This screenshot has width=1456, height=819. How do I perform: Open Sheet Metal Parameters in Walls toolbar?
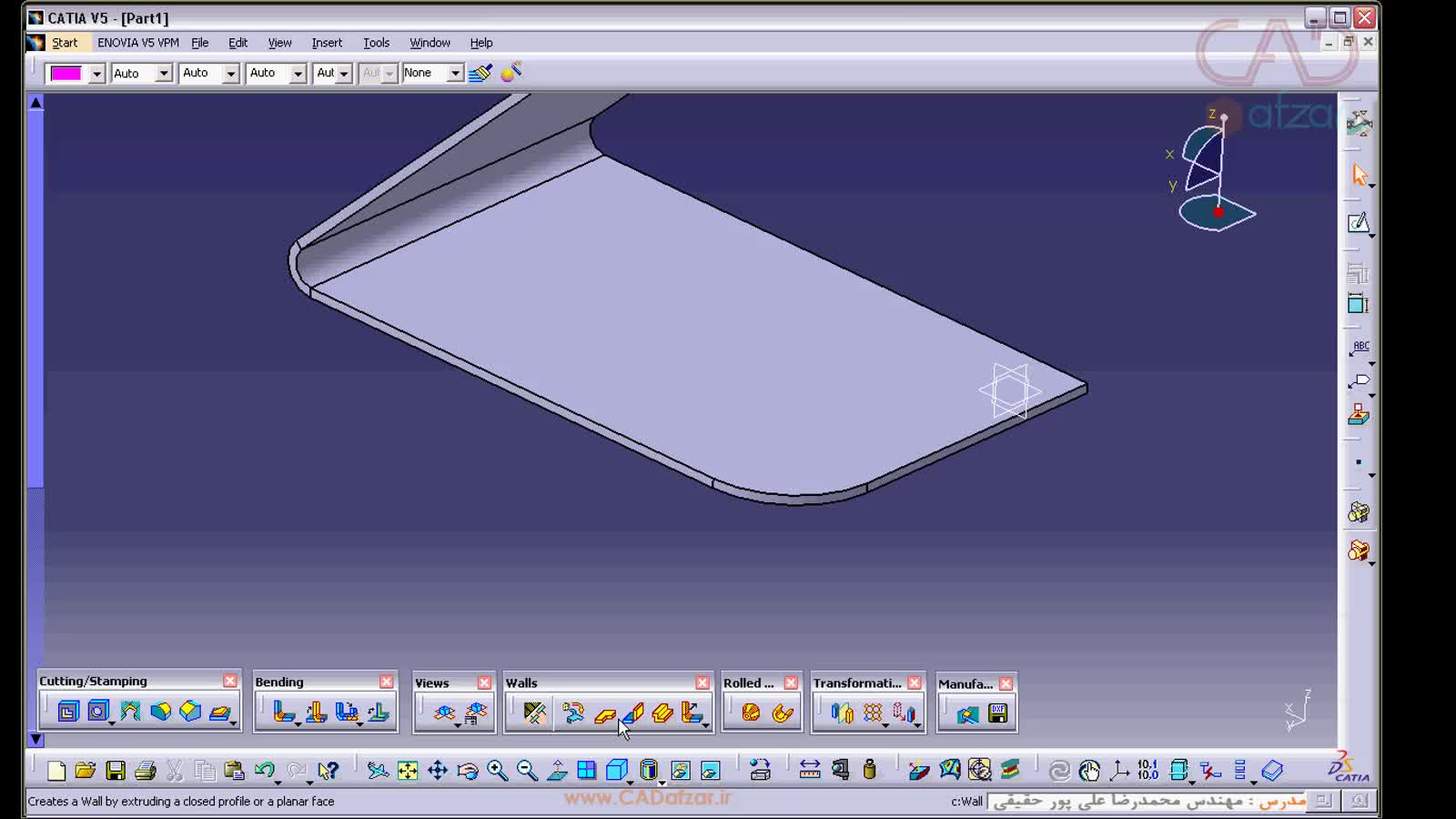point(534,713)
